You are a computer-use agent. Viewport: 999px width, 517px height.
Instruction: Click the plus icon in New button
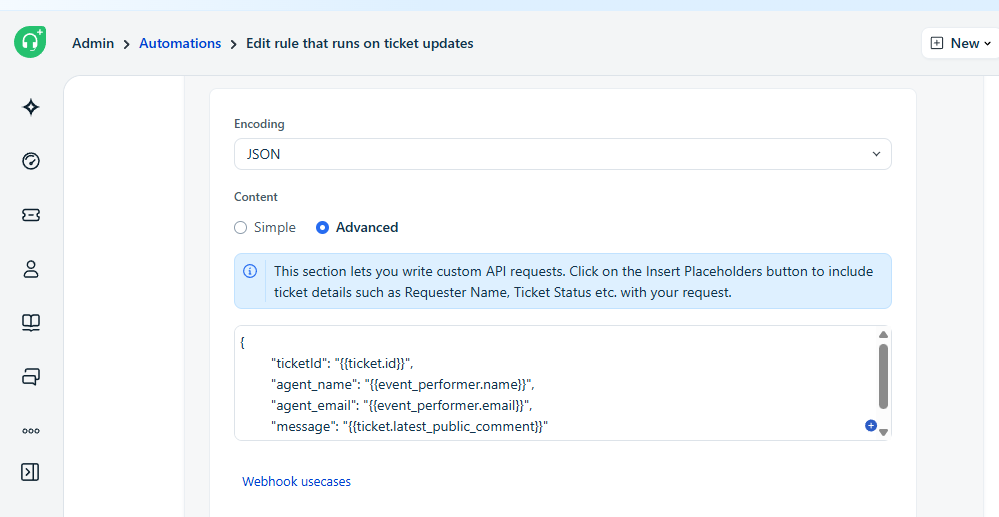click(x=937, y=43)
